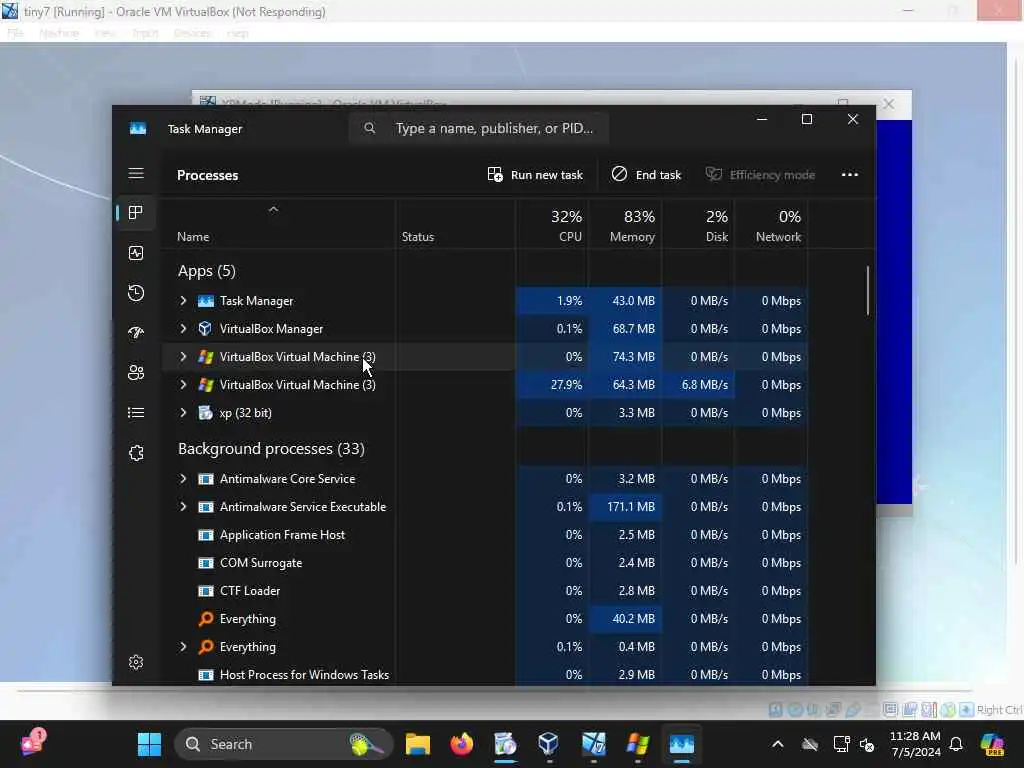This screenshot has height=768, width=1024.
Task: Open the Task Manager hamburger navigation menu
Action: tap(136, 174)
